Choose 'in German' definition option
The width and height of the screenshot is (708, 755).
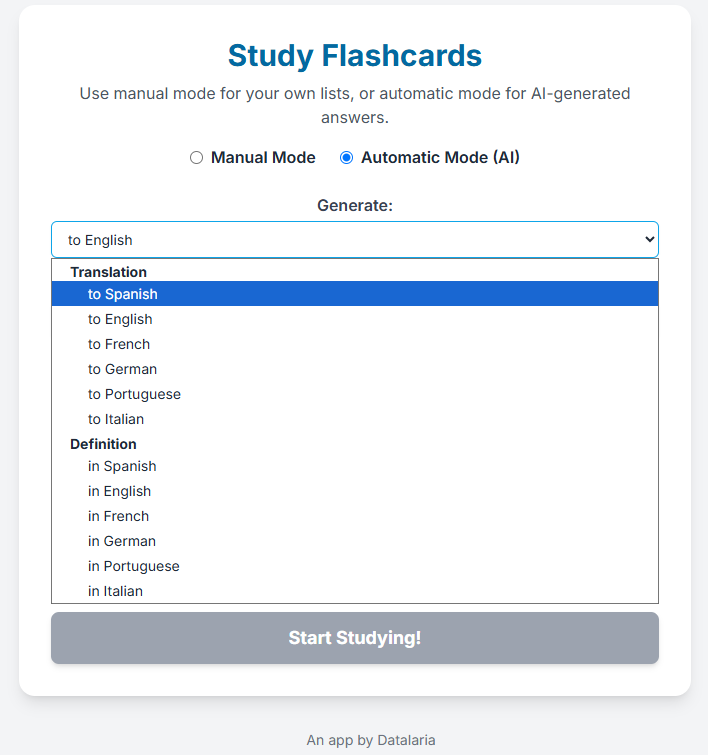click(x=122, y=541)
